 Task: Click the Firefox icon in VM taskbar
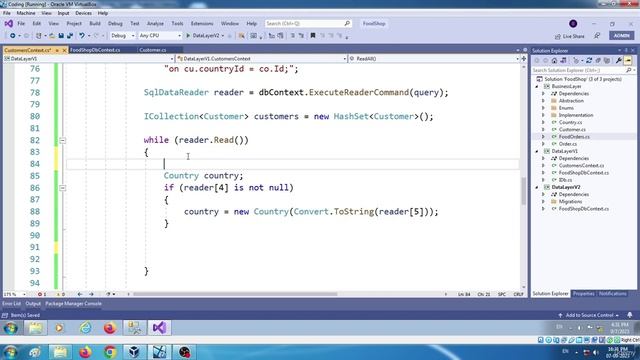pos(110,328)
